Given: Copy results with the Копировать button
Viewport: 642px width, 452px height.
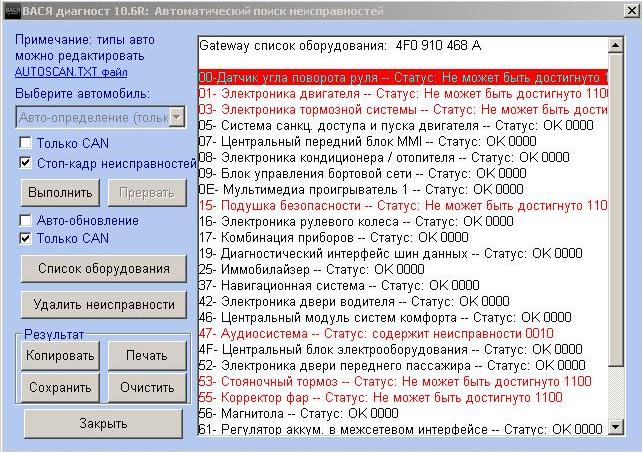Looking at the screenshot, I should (59, 355).
